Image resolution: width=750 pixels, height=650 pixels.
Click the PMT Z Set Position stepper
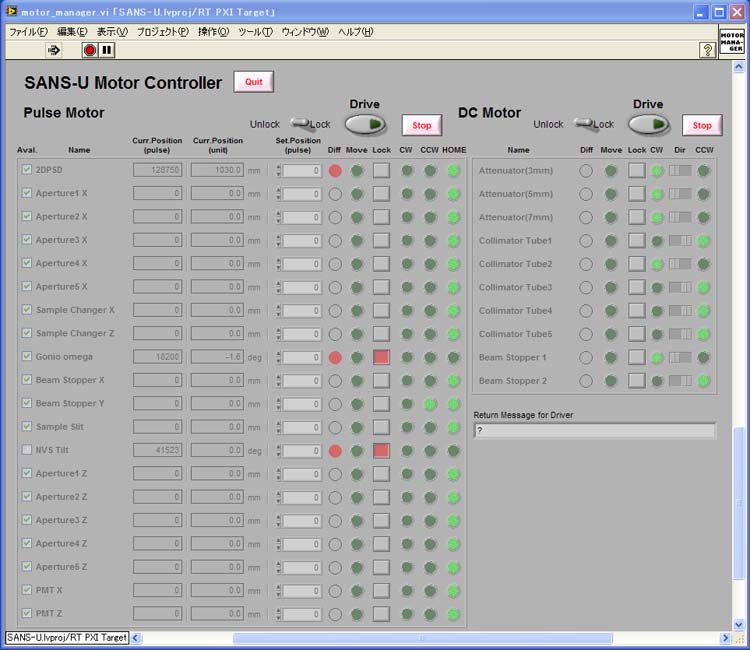coord(278,614)
